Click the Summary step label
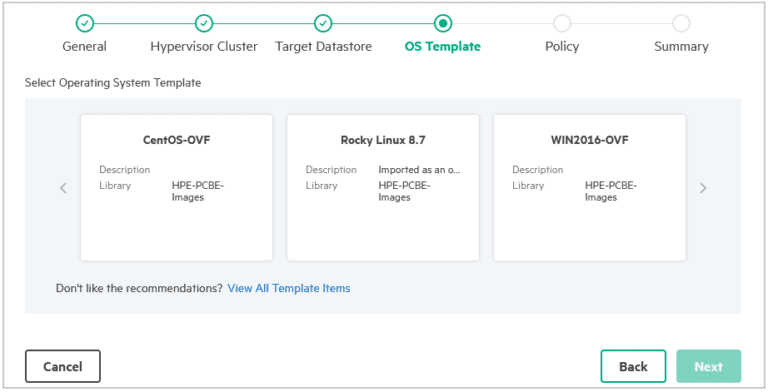Screen dimensions: 768x392 point(681,47)
